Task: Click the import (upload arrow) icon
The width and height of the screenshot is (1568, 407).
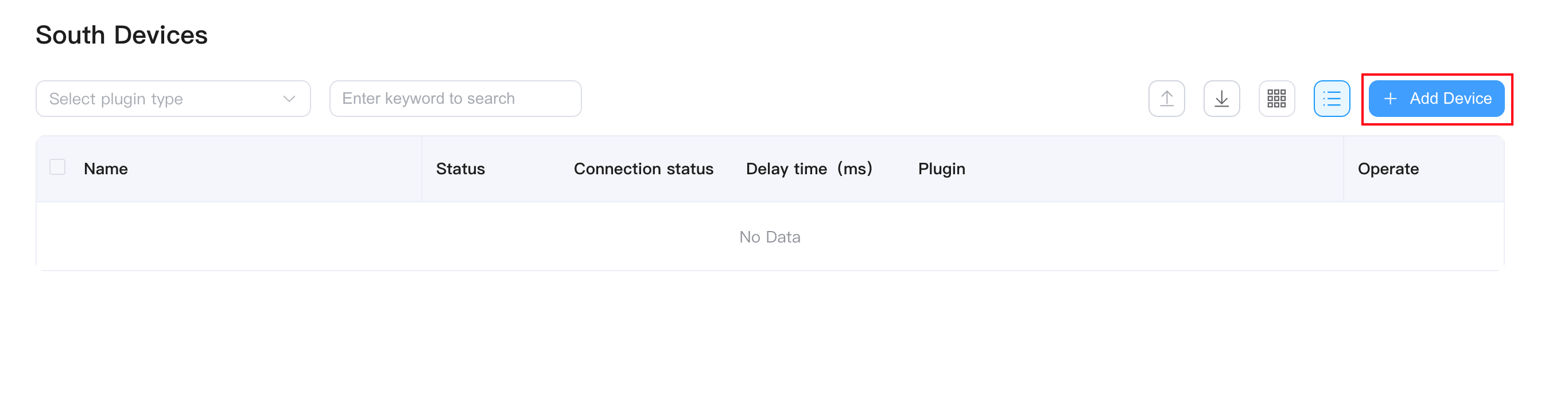Action: coord(1166,99)
